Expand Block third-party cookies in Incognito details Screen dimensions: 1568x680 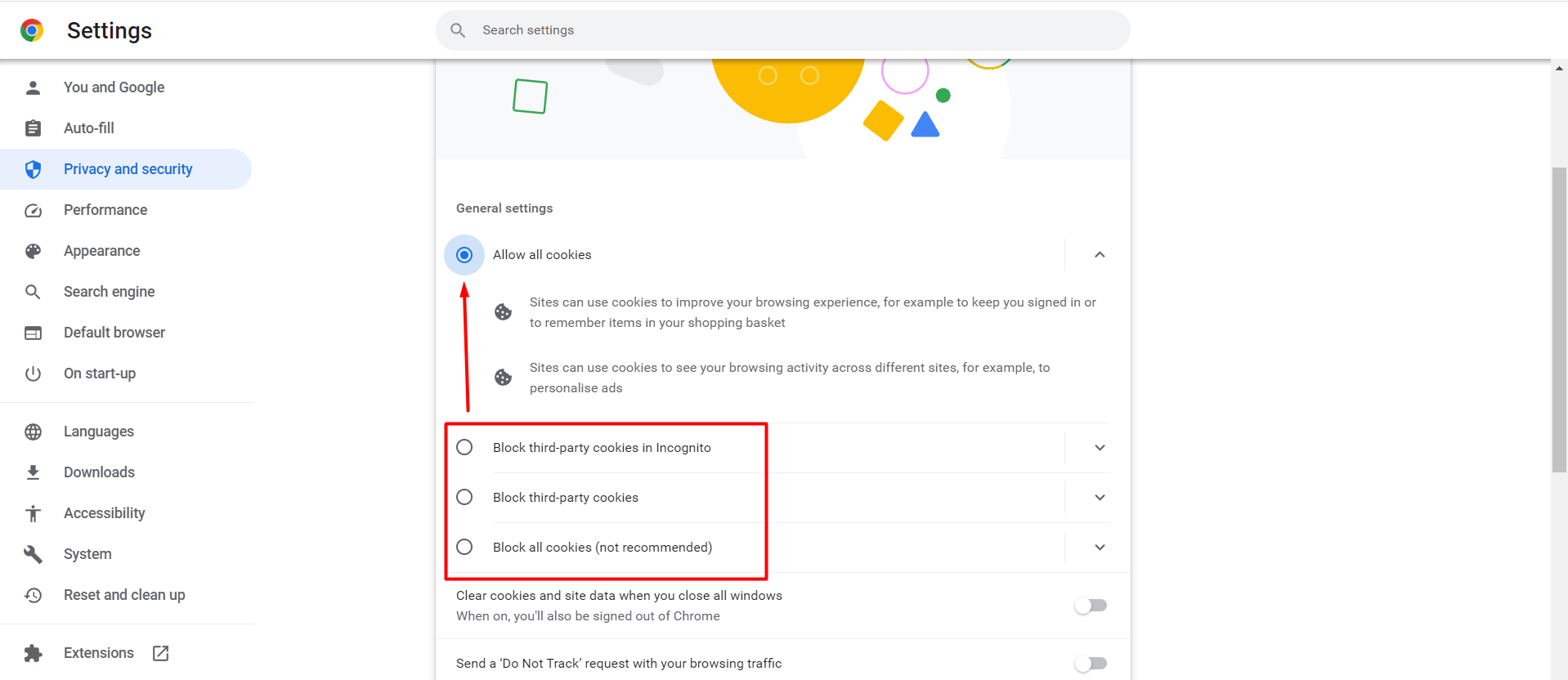[1100, 448]
